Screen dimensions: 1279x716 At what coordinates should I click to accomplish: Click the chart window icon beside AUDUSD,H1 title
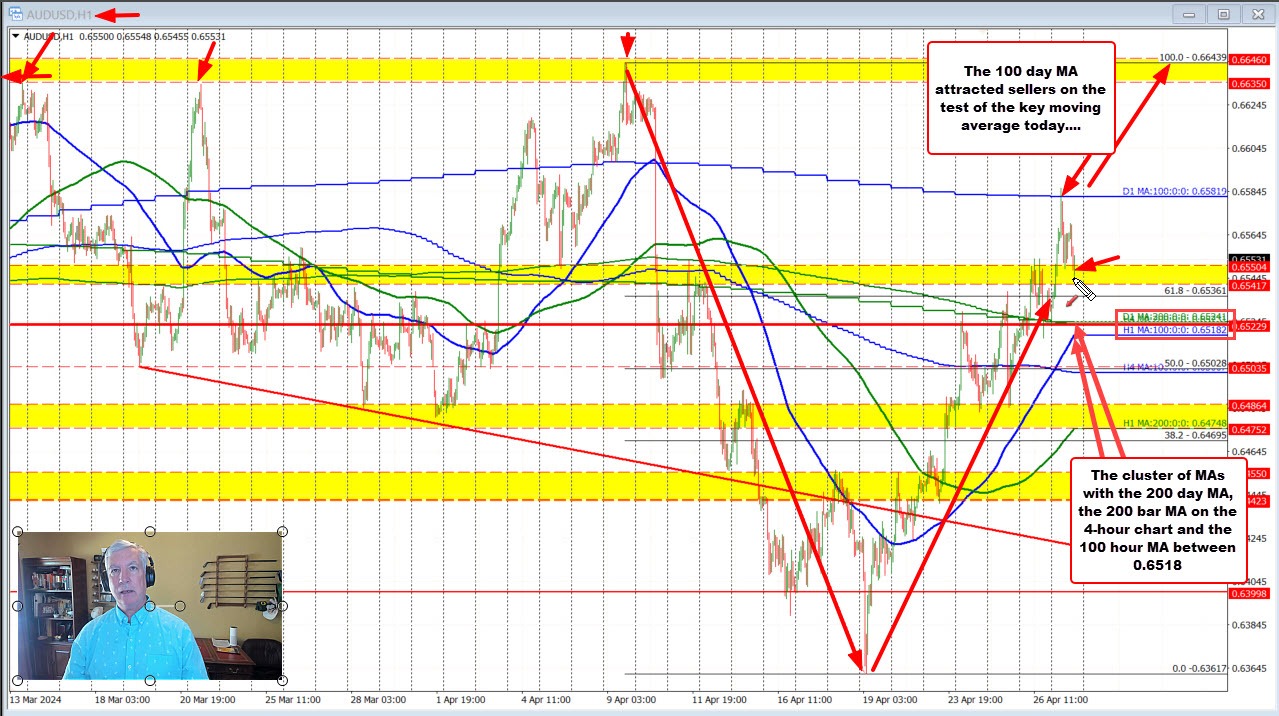point(18,14)
